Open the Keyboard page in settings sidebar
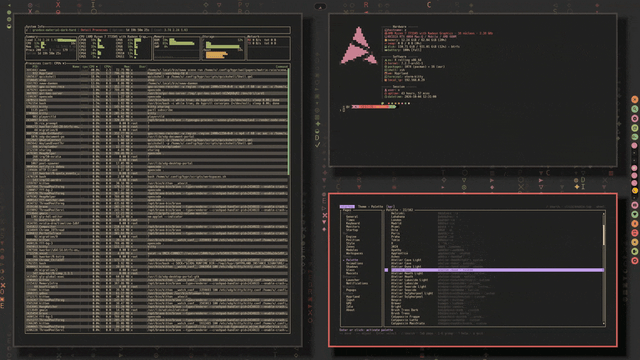Viewport: 640px width, 360px height. coord(353,223)
